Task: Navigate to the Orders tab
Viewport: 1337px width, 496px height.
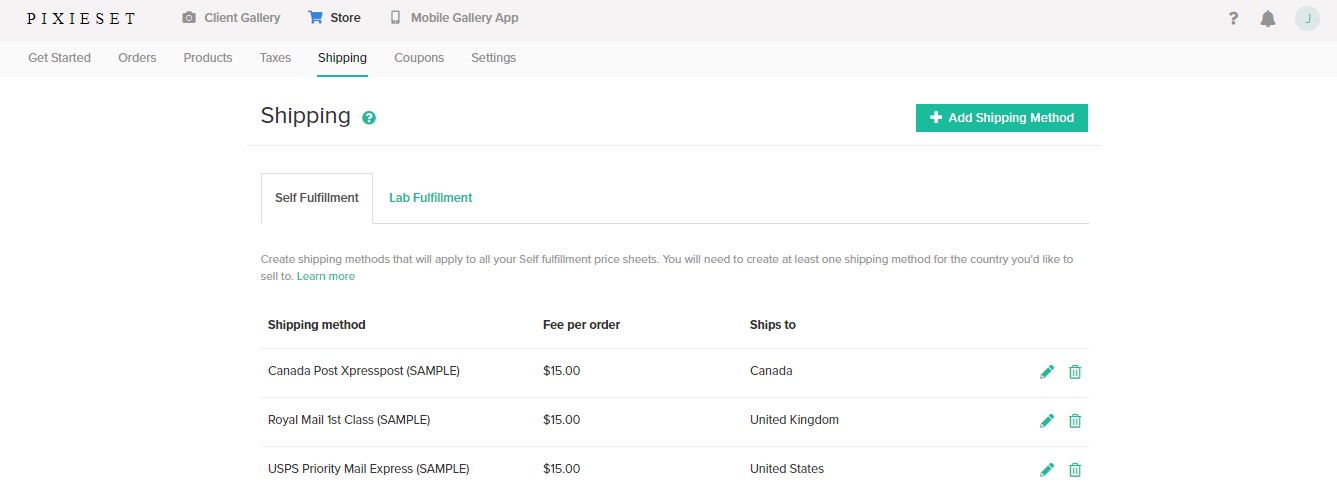Action: pos(137,58)
